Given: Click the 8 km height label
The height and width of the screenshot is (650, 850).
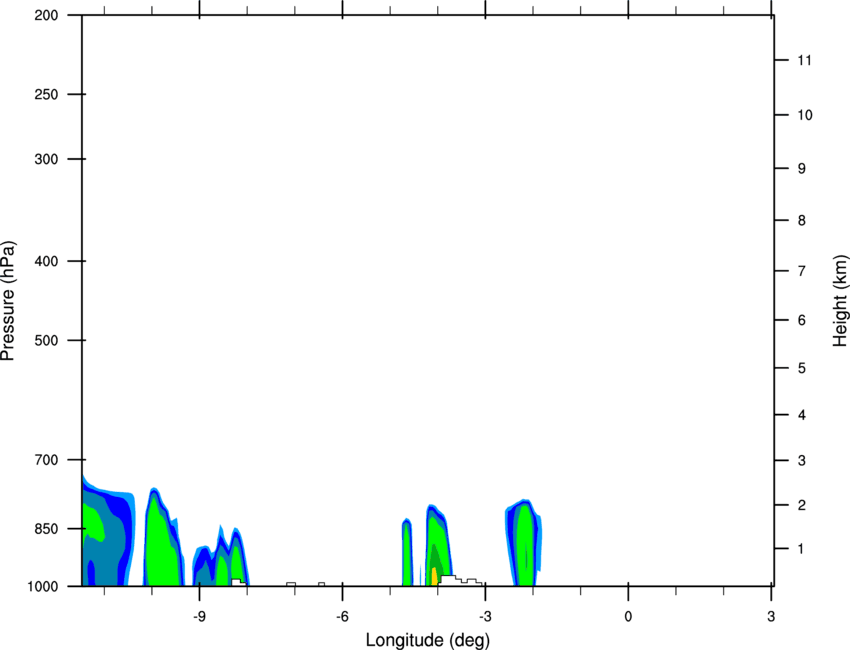Looking at the screenshot, I should (801, 221).
